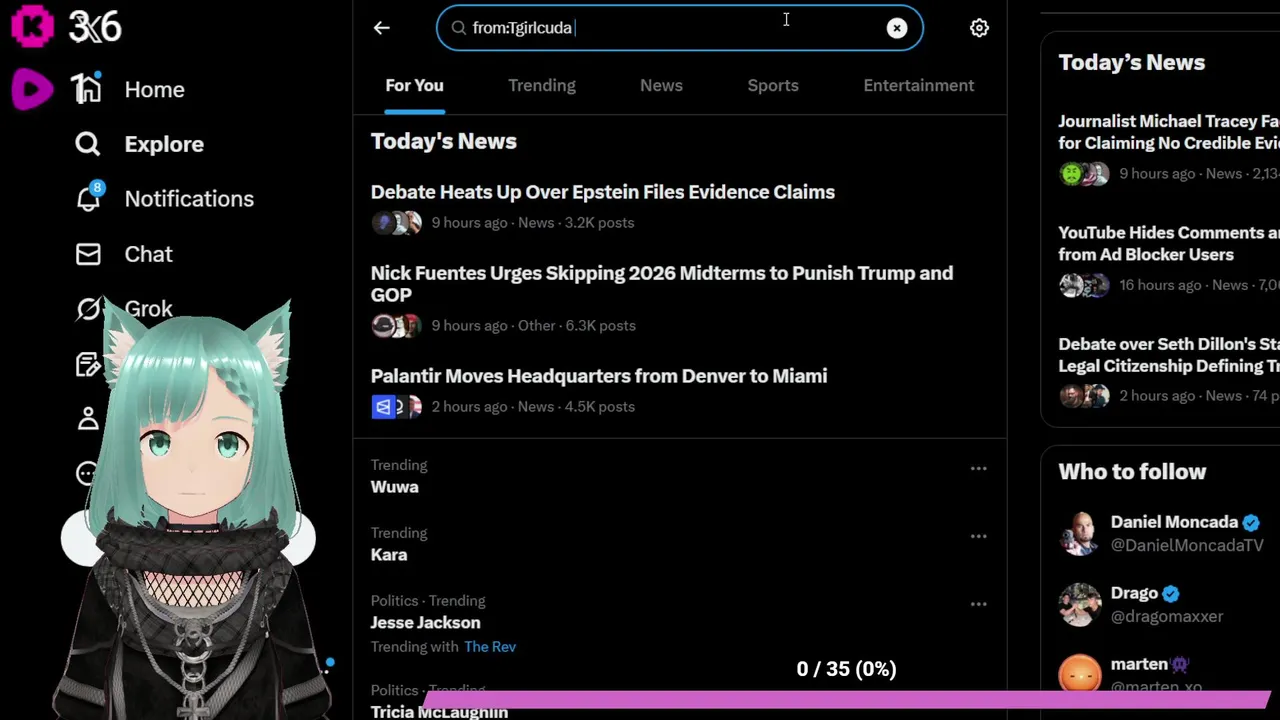Open the Explore settings gear

(x=979, y=28)
